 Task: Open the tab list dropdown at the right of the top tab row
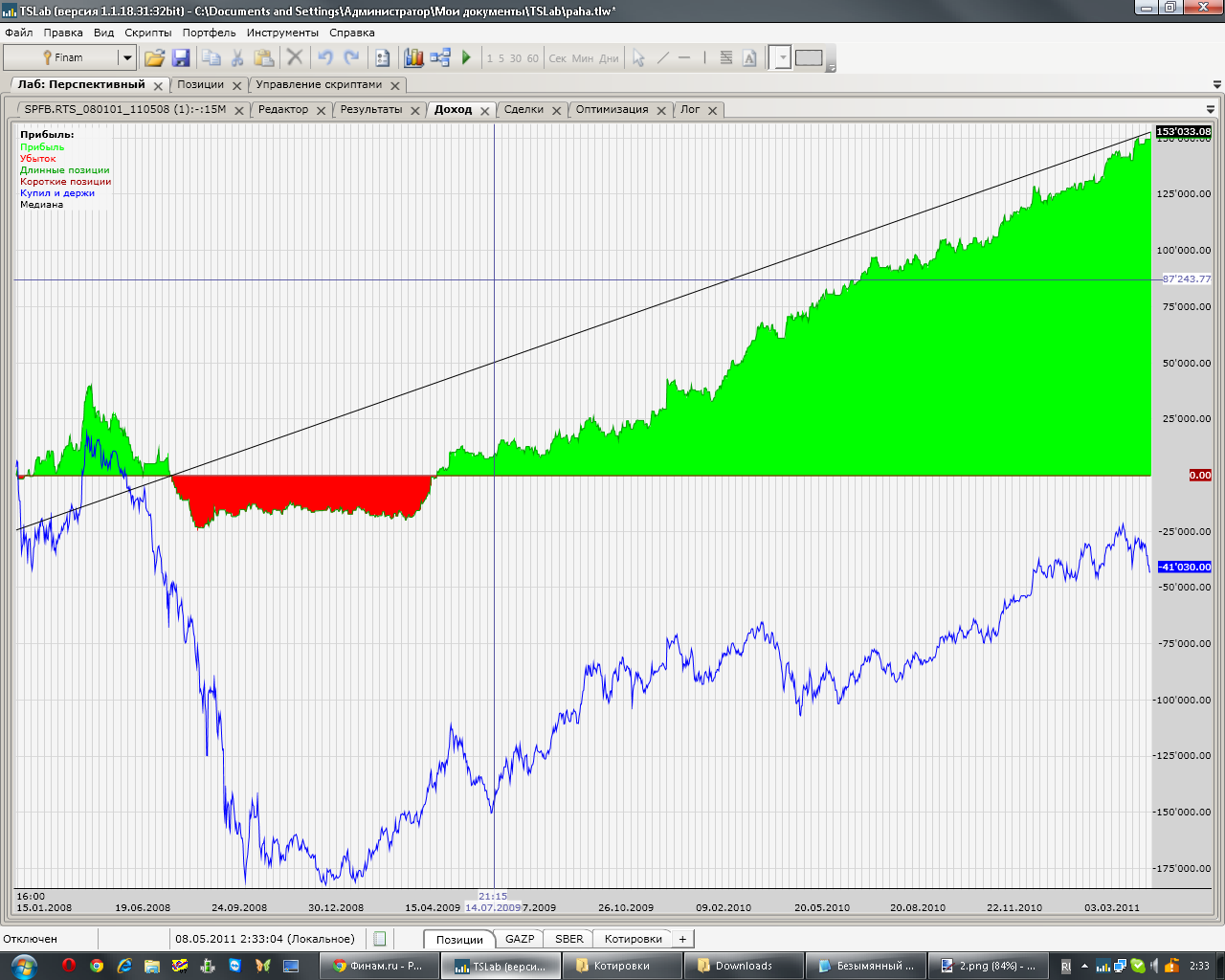click(1215, 84)
